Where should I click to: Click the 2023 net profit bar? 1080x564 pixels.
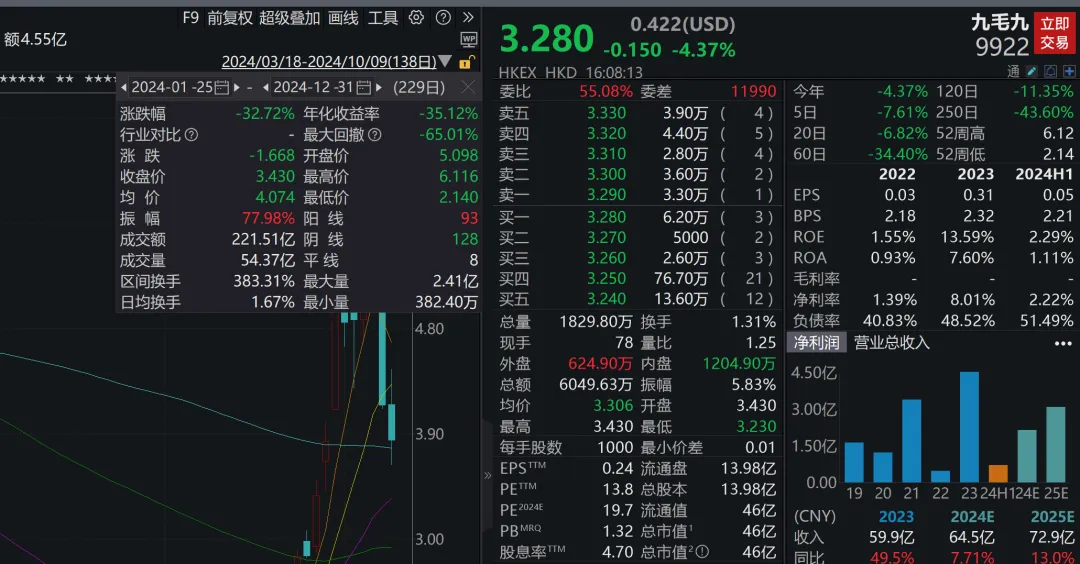969,427
